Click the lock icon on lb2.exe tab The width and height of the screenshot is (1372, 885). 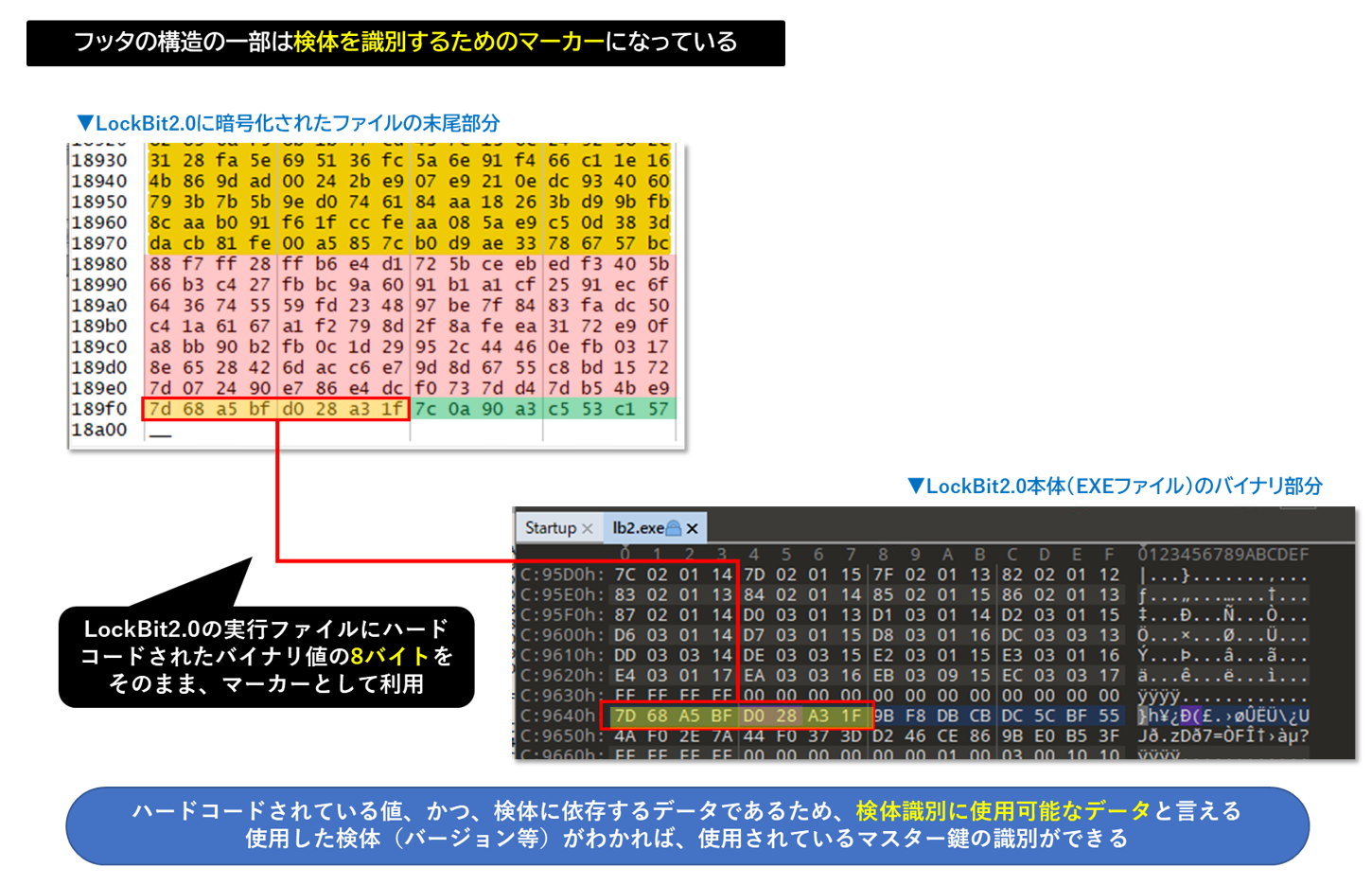pos(674,528)
